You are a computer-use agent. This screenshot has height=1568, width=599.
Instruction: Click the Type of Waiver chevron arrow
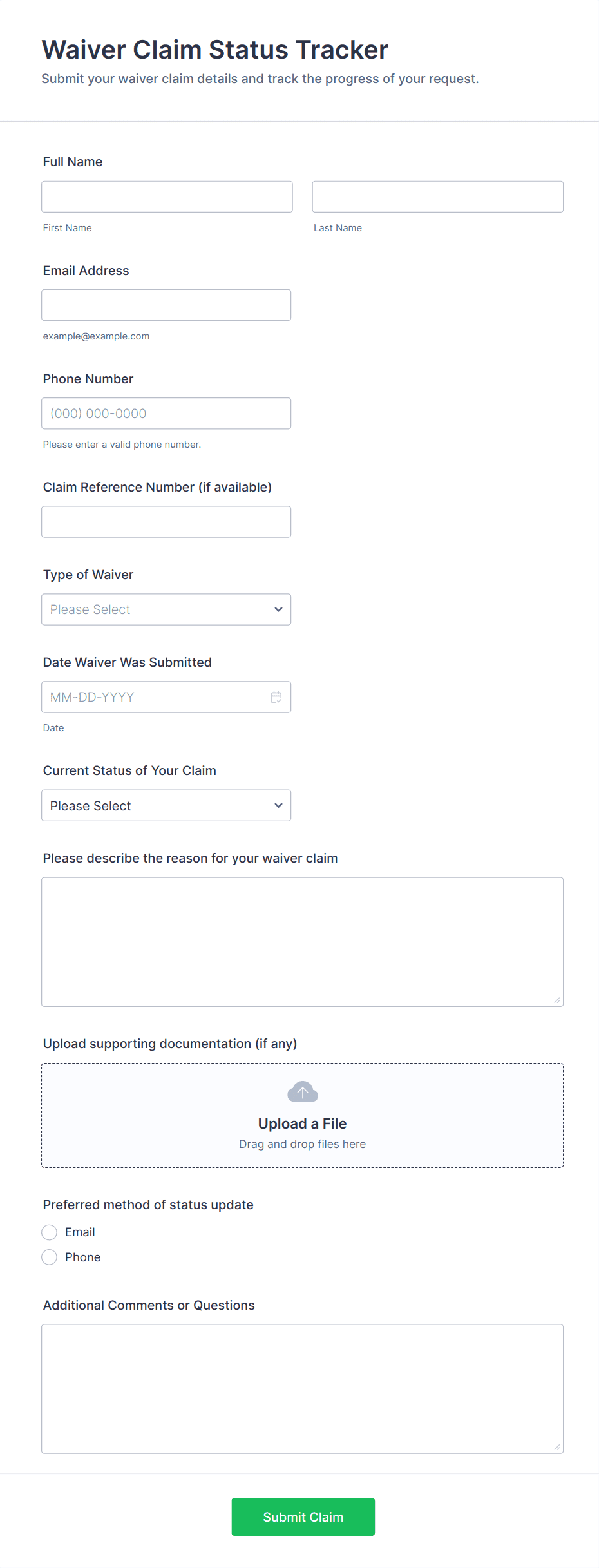pos(278,609)
